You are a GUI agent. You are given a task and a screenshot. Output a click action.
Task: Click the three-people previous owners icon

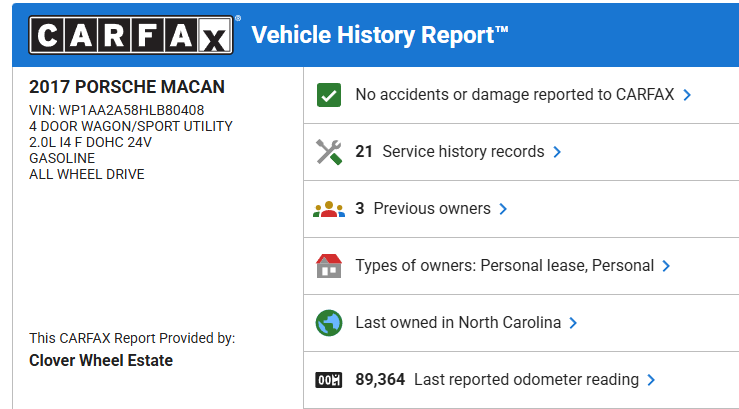click(x=329, y=209)
